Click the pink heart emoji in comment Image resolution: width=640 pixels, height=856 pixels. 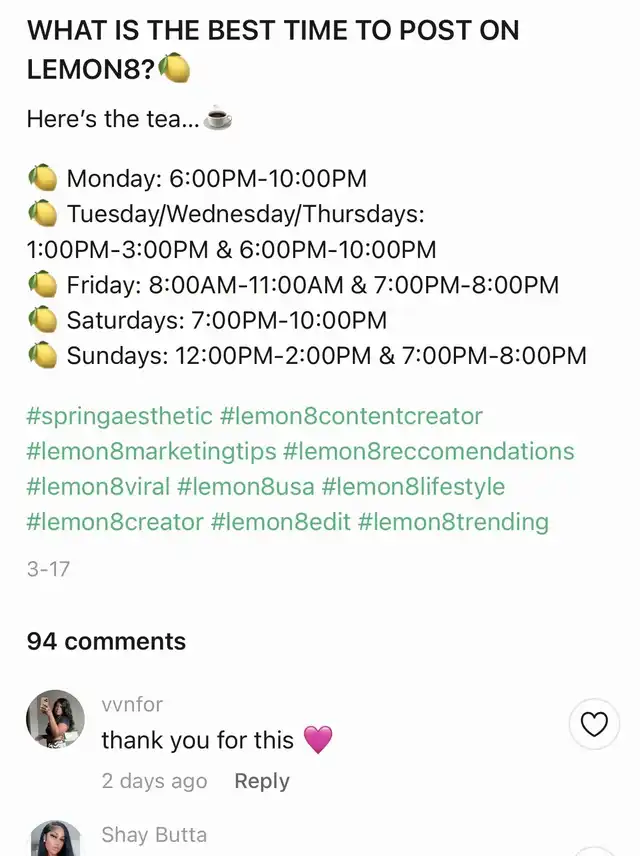317,740
